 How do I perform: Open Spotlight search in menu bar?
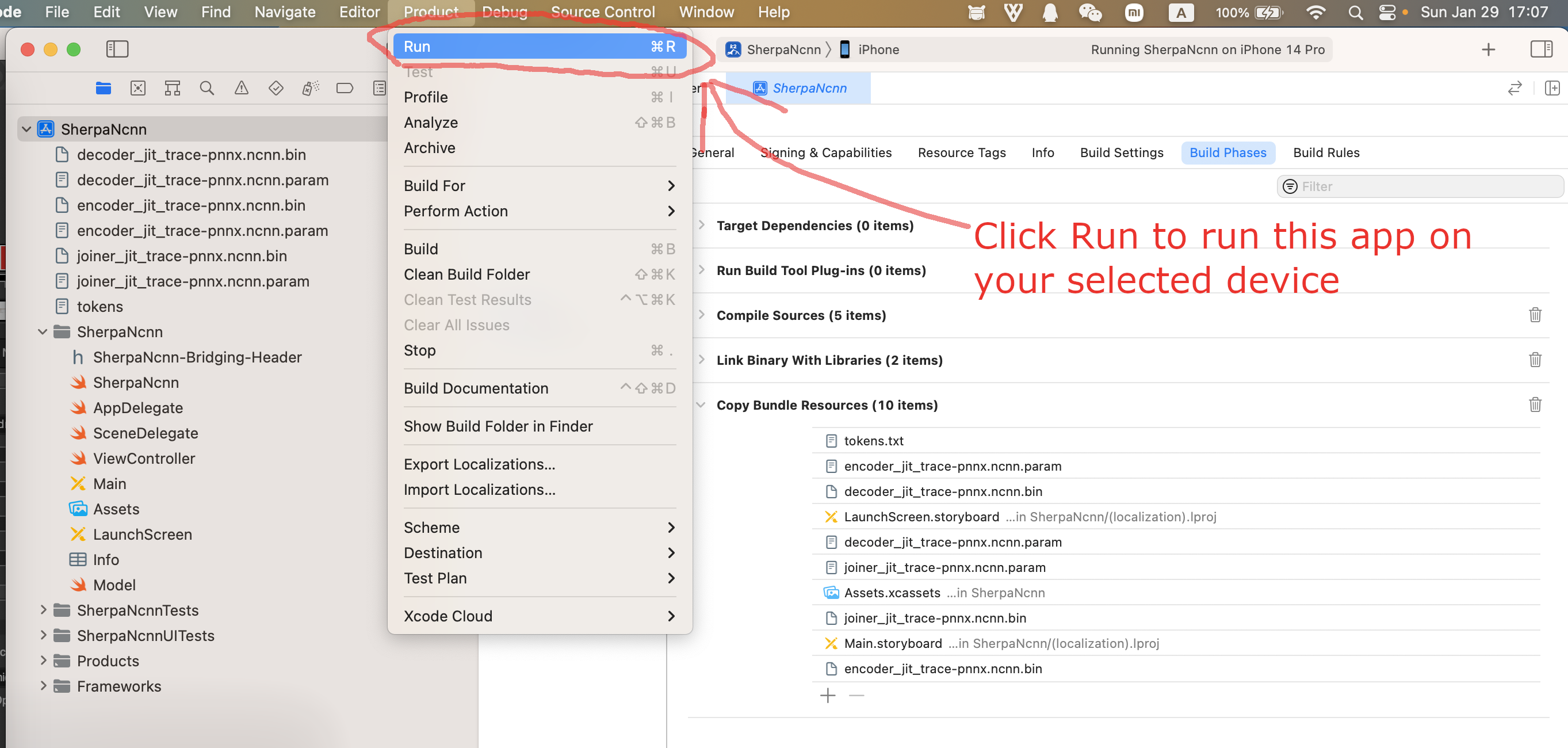pos(1355,13)
